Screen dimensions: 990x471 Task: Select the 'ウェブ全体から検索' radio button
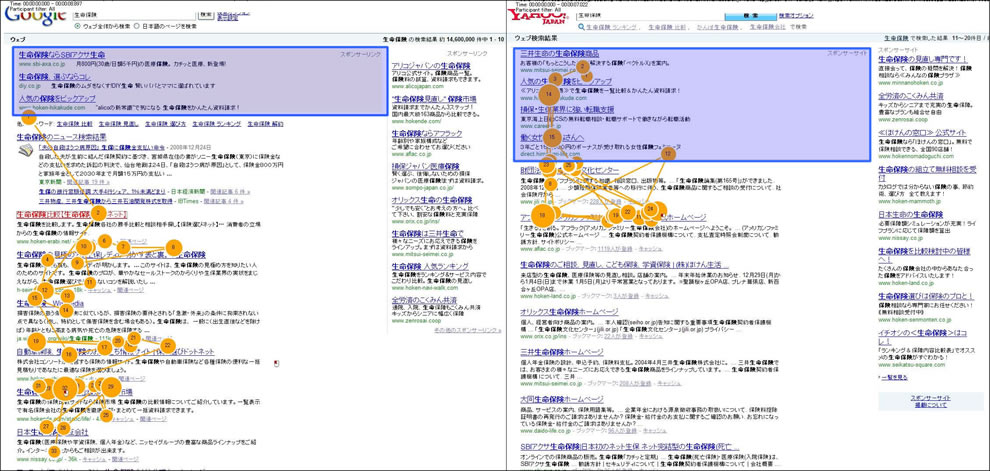point(78,27)
